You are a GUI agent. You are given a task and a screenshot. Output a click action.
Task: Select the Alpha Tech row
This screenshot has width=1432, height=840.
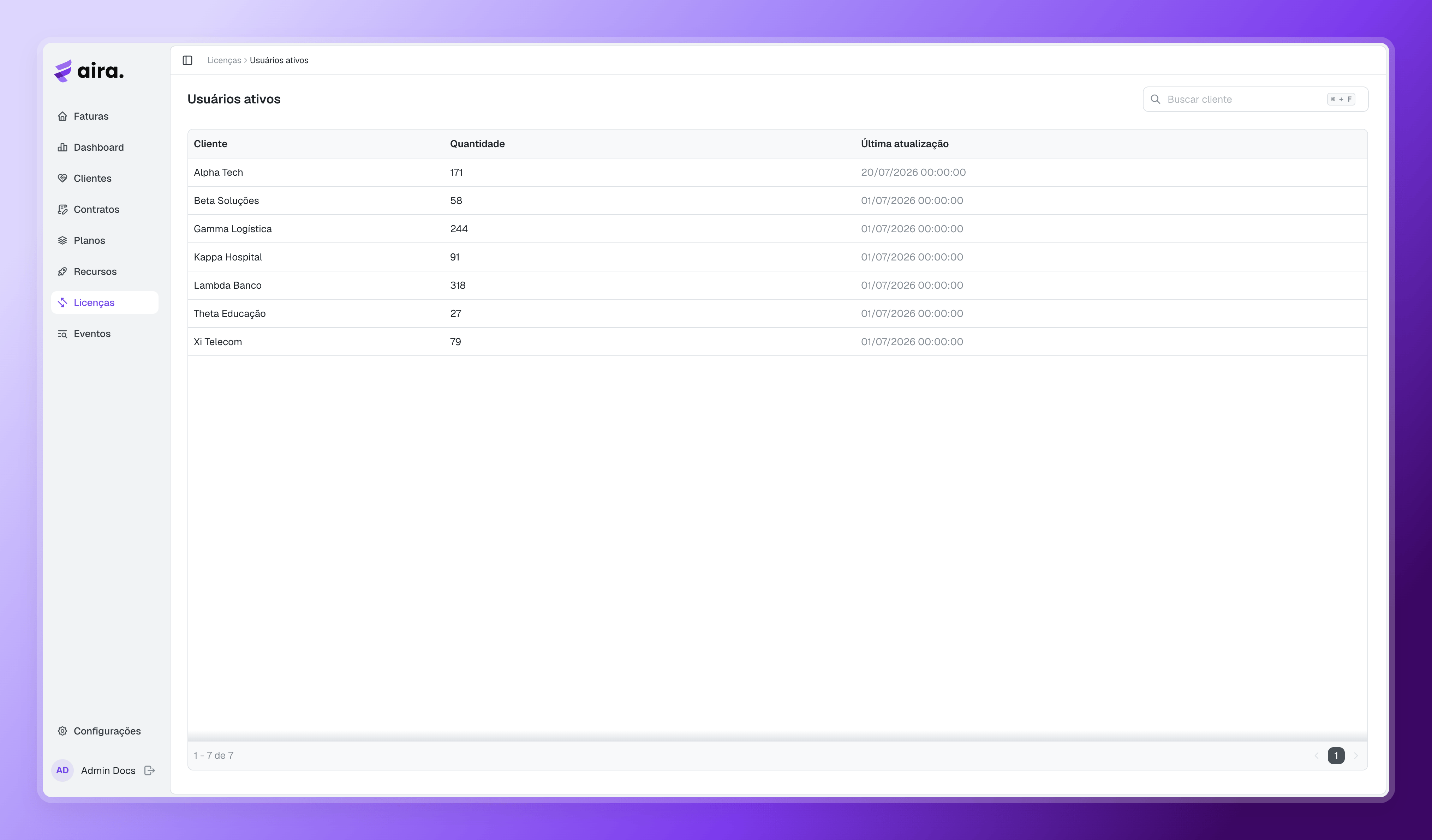777,172
